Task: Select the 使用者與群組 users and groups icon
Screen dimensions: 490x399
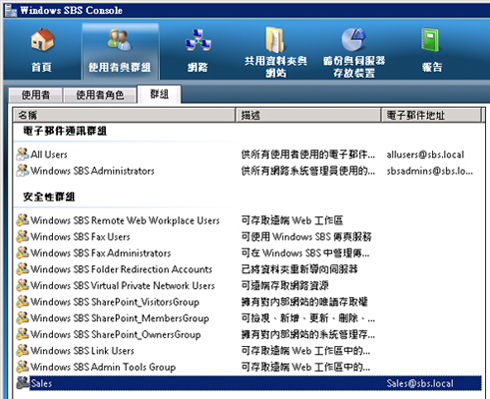Action: click(119, 40)
